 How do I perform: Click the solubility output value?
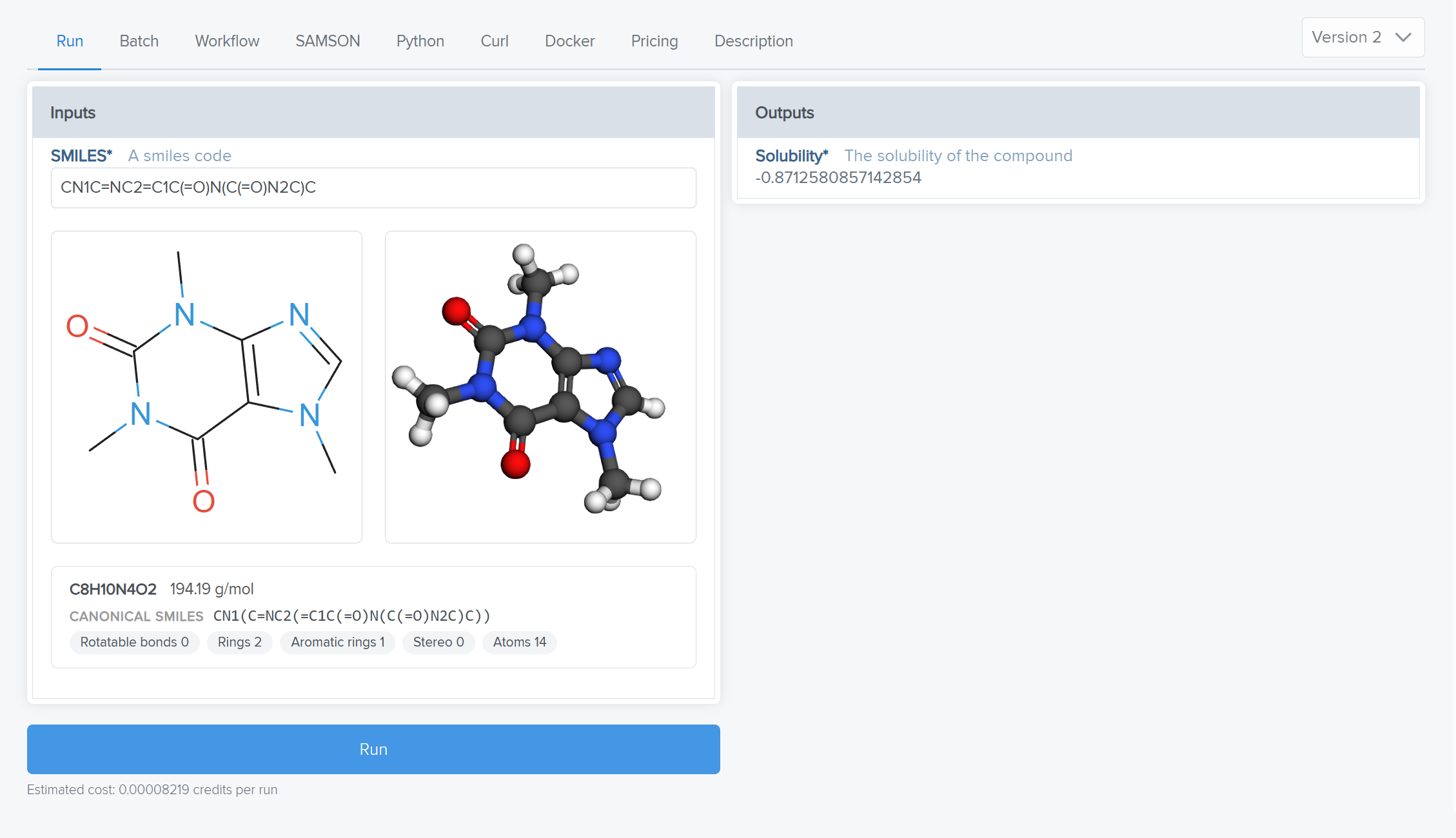[838, 178]
